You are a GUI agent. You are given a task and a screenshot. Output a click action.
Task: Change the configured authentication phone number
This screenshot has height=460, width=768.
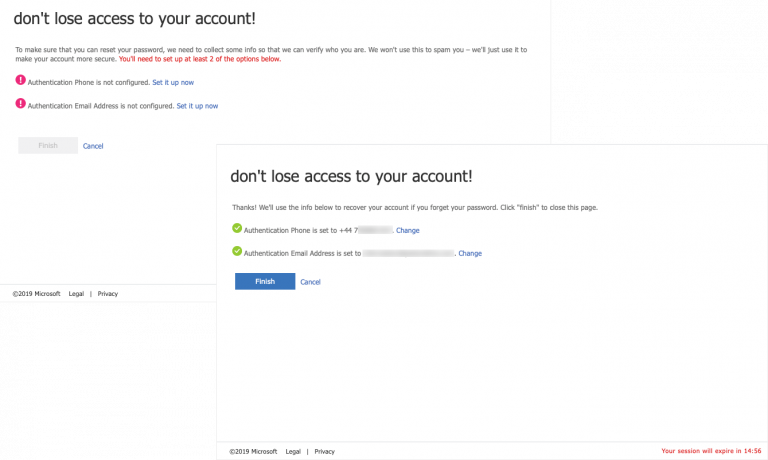[408, 230]
